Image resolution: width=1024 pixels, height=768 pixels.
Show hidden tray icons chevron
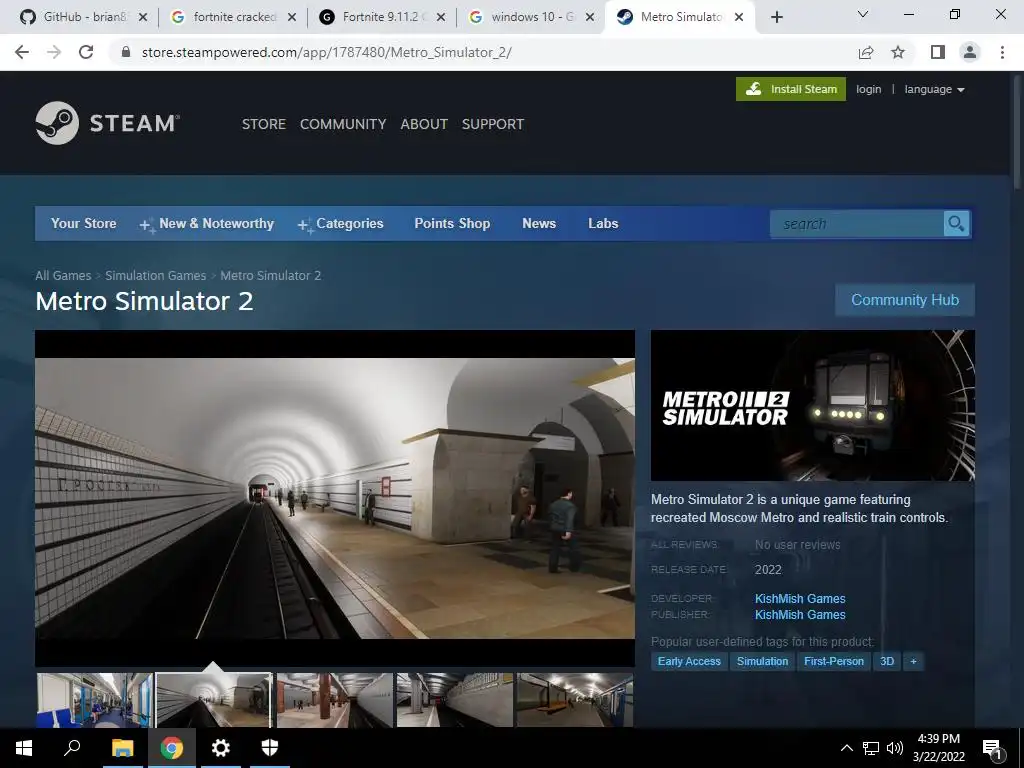[846, 748]
